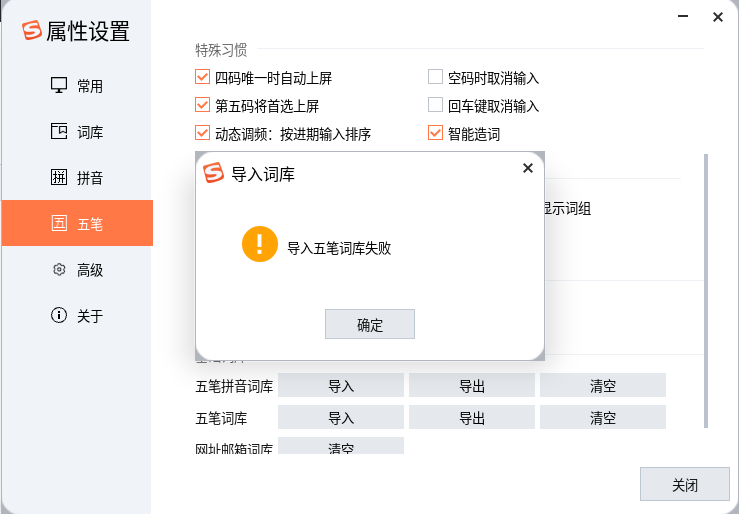
Task: Close the 导入词库 dialog with X
Action: pos(528,168)
